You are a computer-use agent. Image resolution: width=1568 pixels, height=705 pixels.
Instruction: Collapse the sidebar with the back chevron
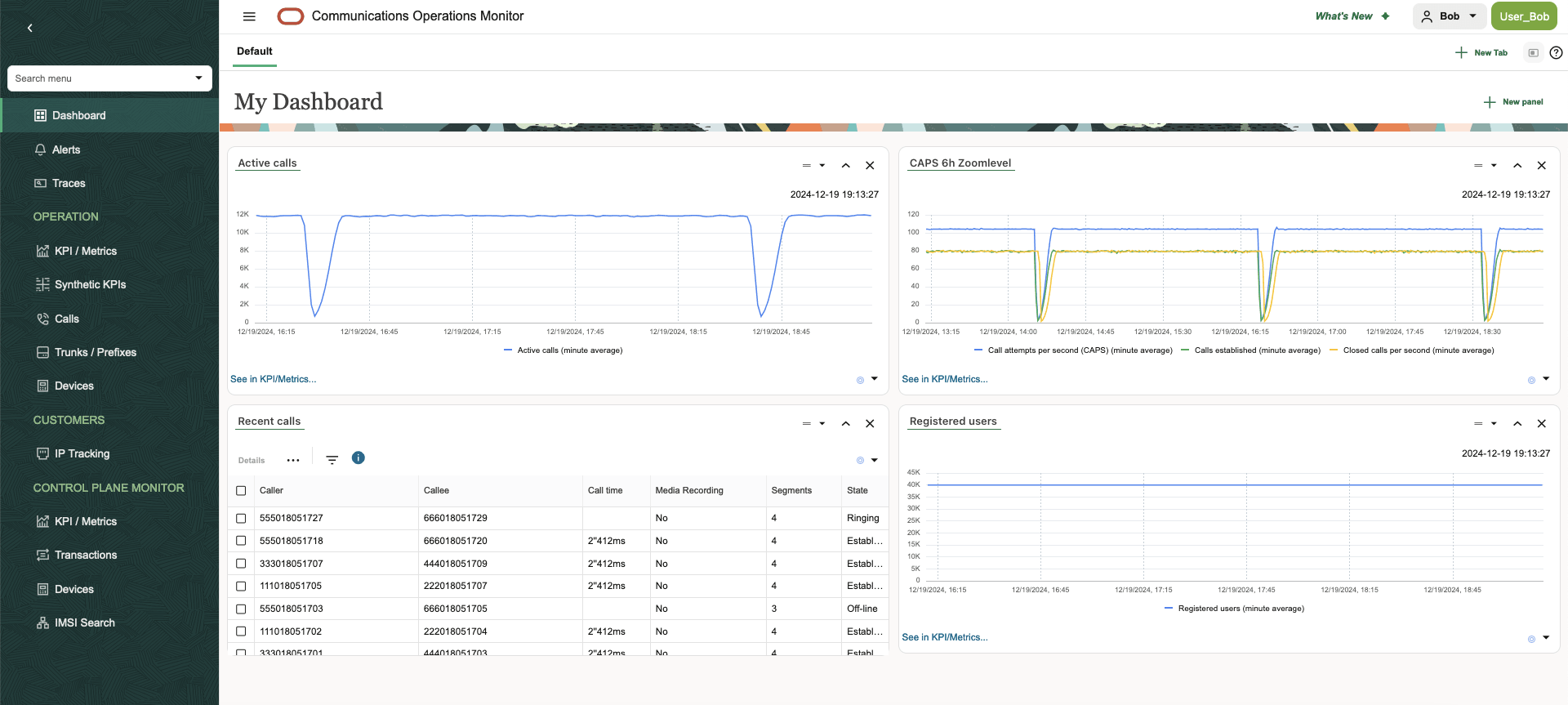(30, 28)
